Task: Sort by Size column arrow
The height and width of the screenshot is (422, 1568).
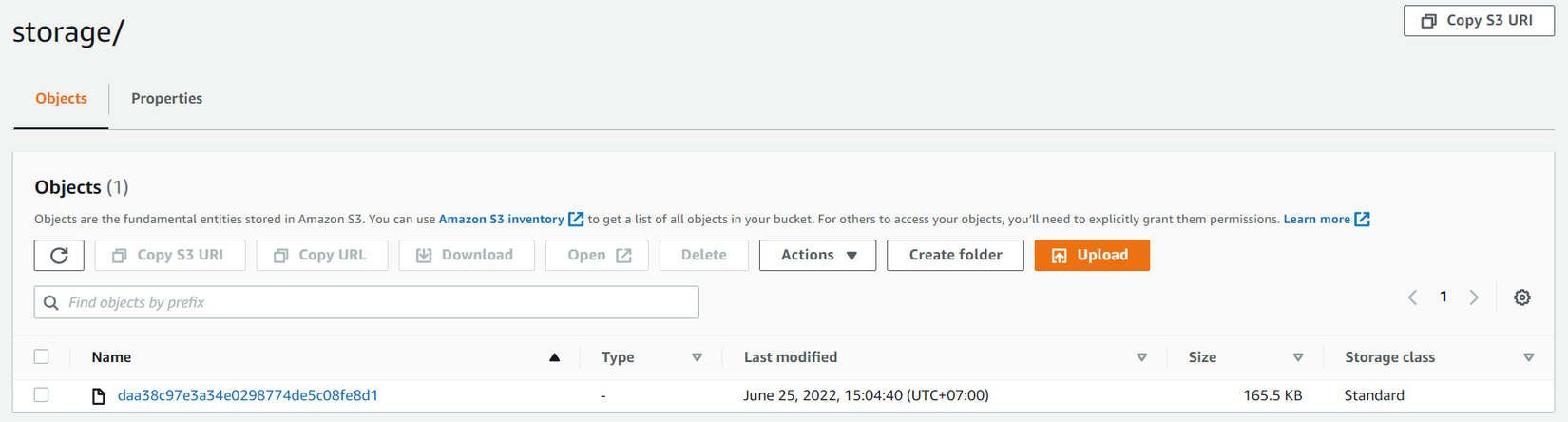Action: [x=1297, y=357]
